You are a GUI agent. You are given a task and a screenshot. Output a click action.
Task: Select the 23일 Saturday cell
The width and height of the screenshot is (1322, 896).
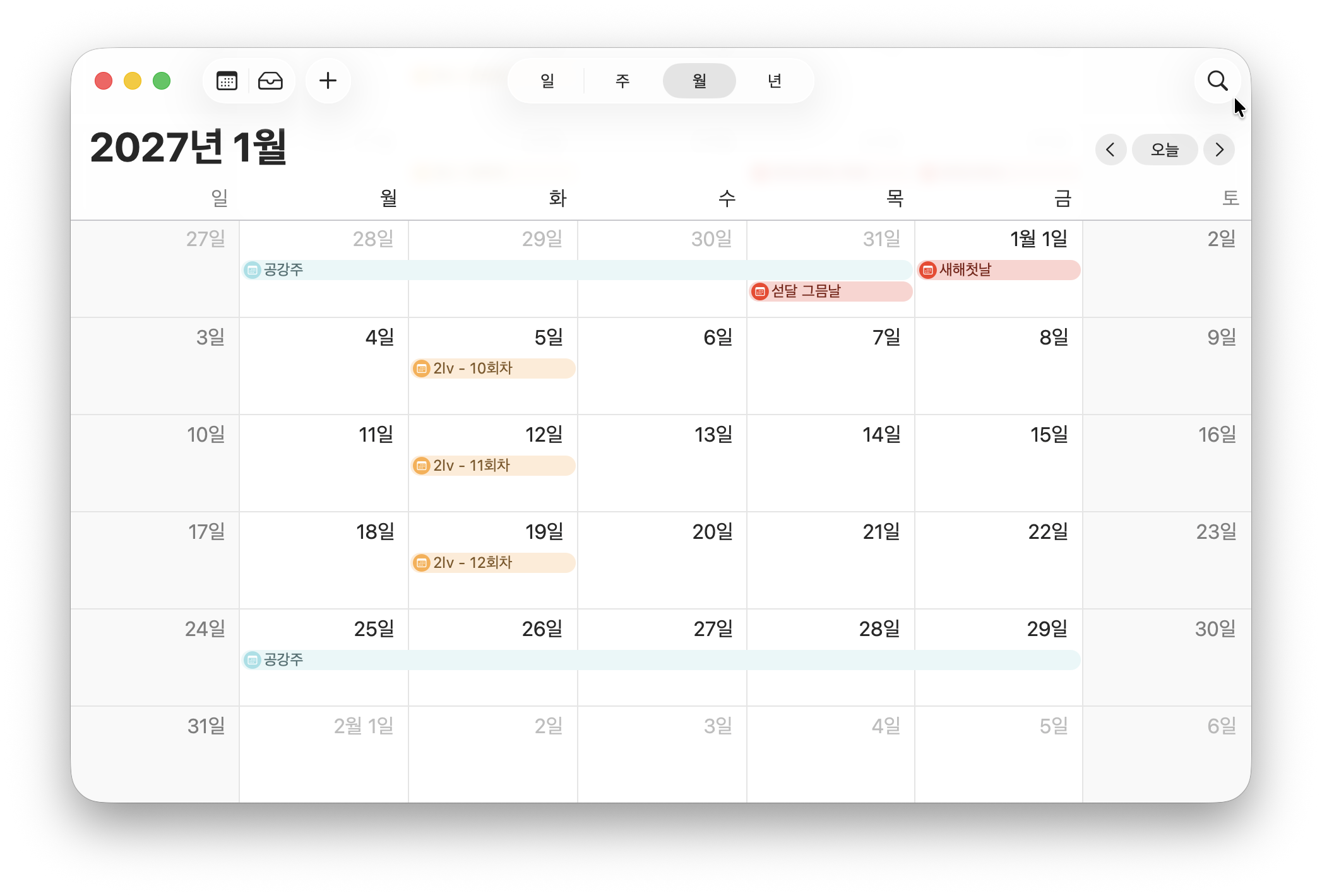click(1167, 560)
